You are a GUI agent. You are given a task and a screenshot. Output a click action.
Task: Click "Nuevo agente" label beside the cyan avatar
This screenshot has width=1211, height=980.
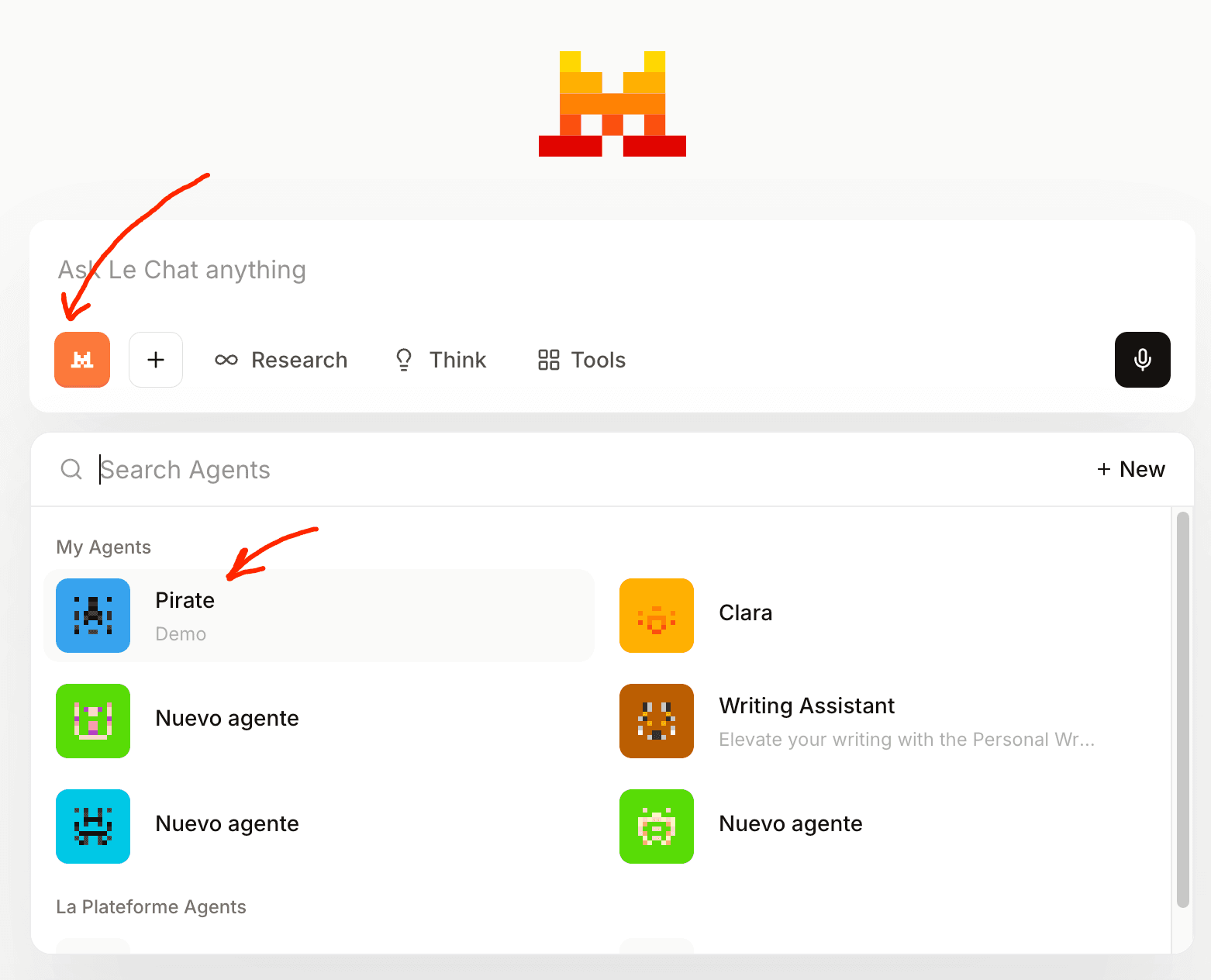coord(227,823)
